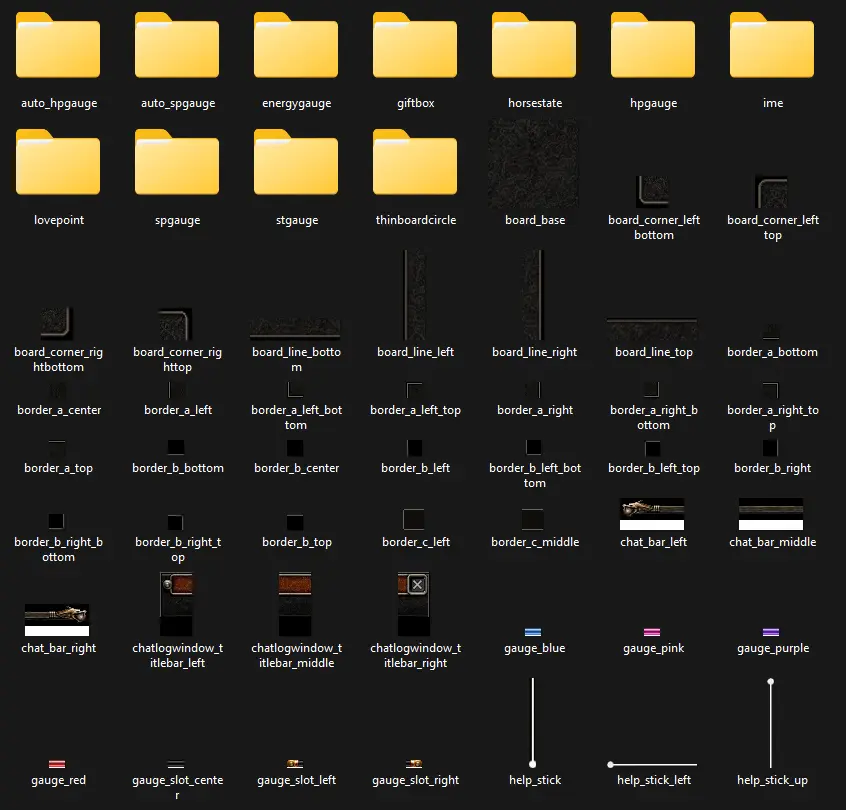Open the lovepoint folder

tap(59, 164)
